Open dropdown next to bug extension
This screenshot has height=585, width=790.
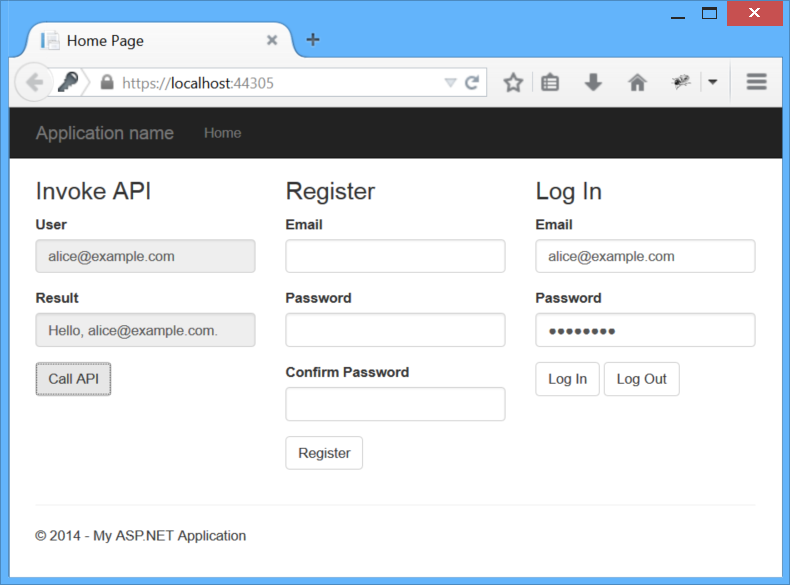[712, 82]
